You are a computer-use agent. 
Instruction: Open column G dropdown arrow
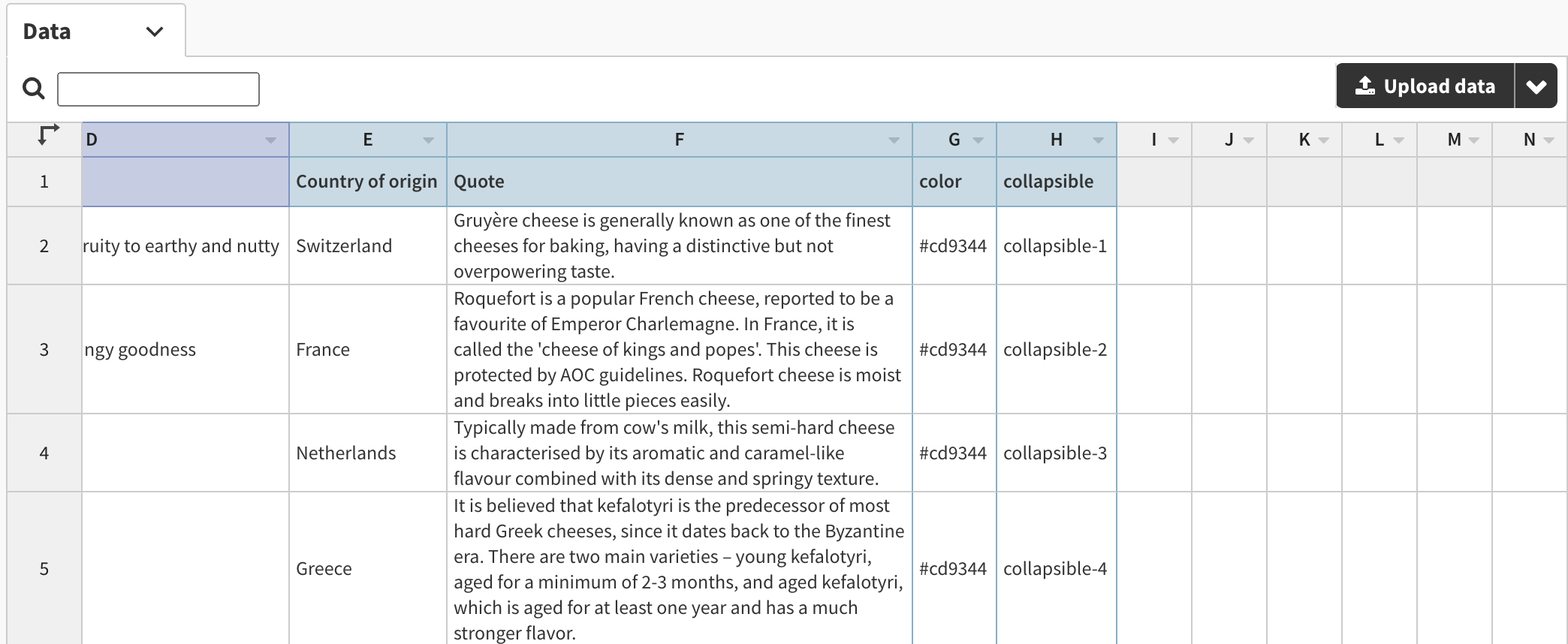pyautogui.click(x=978, y=140)
